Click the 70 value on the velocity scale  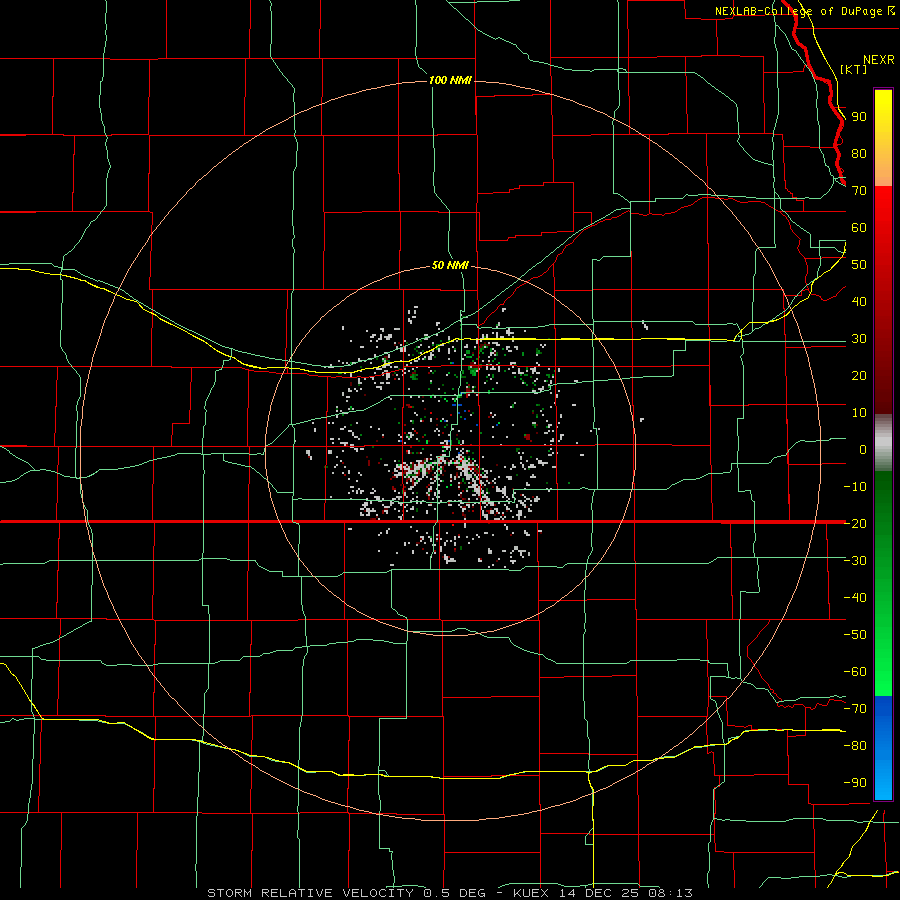pyautogui.click(x=859, y=191)
